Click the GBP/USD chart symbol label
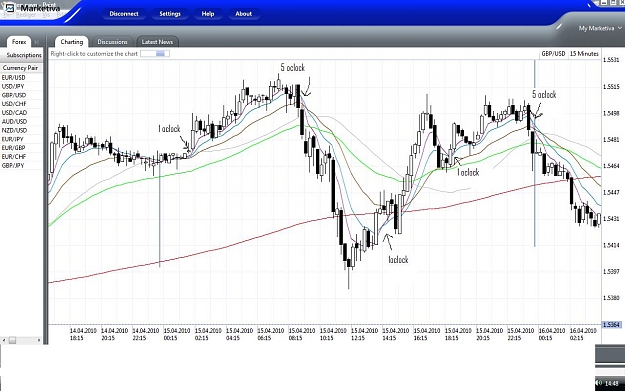 coord(553,53)
